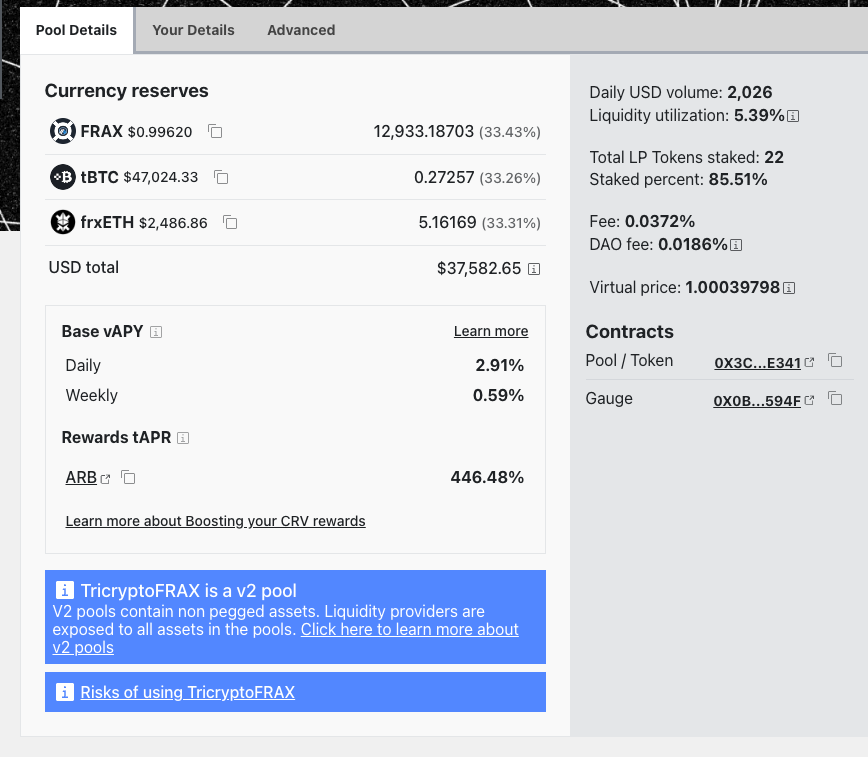The width and height of the screenshot is (868, 757).
Task: Show info for USD total
Action: [x=534, y=269]
